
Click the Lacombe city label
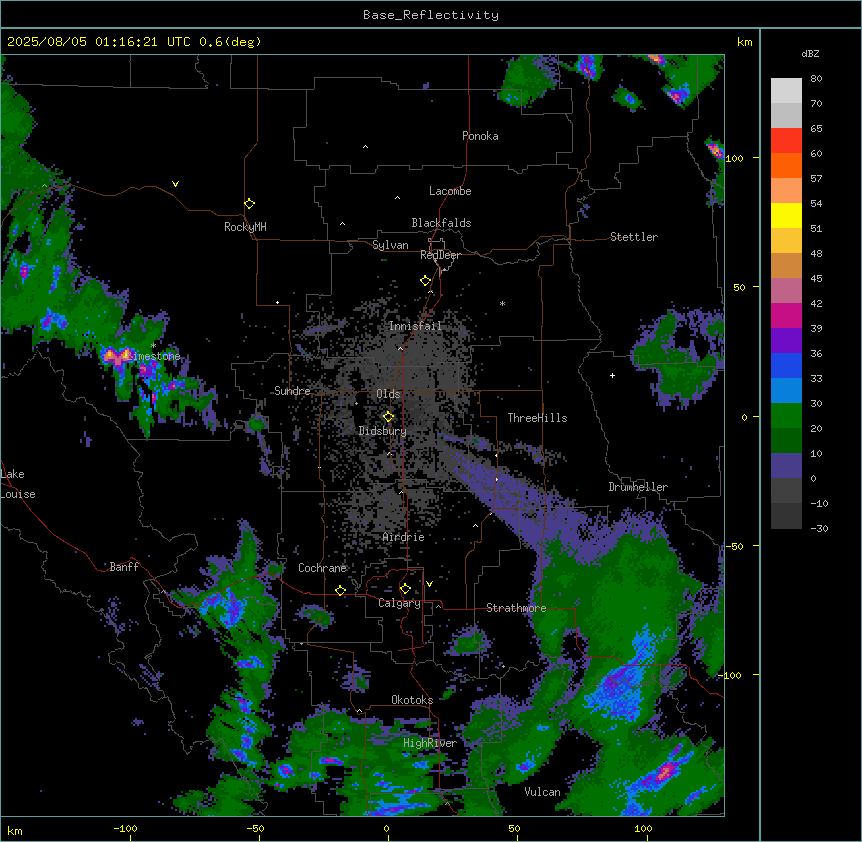450,191
